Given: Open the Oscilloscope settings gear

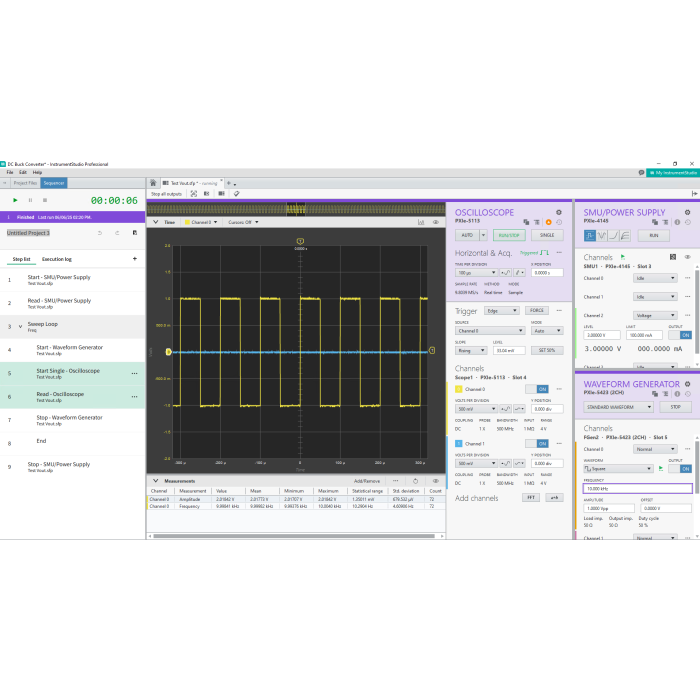Looking at the screenshot, I should pyautogui.click(x=559, y=212).
